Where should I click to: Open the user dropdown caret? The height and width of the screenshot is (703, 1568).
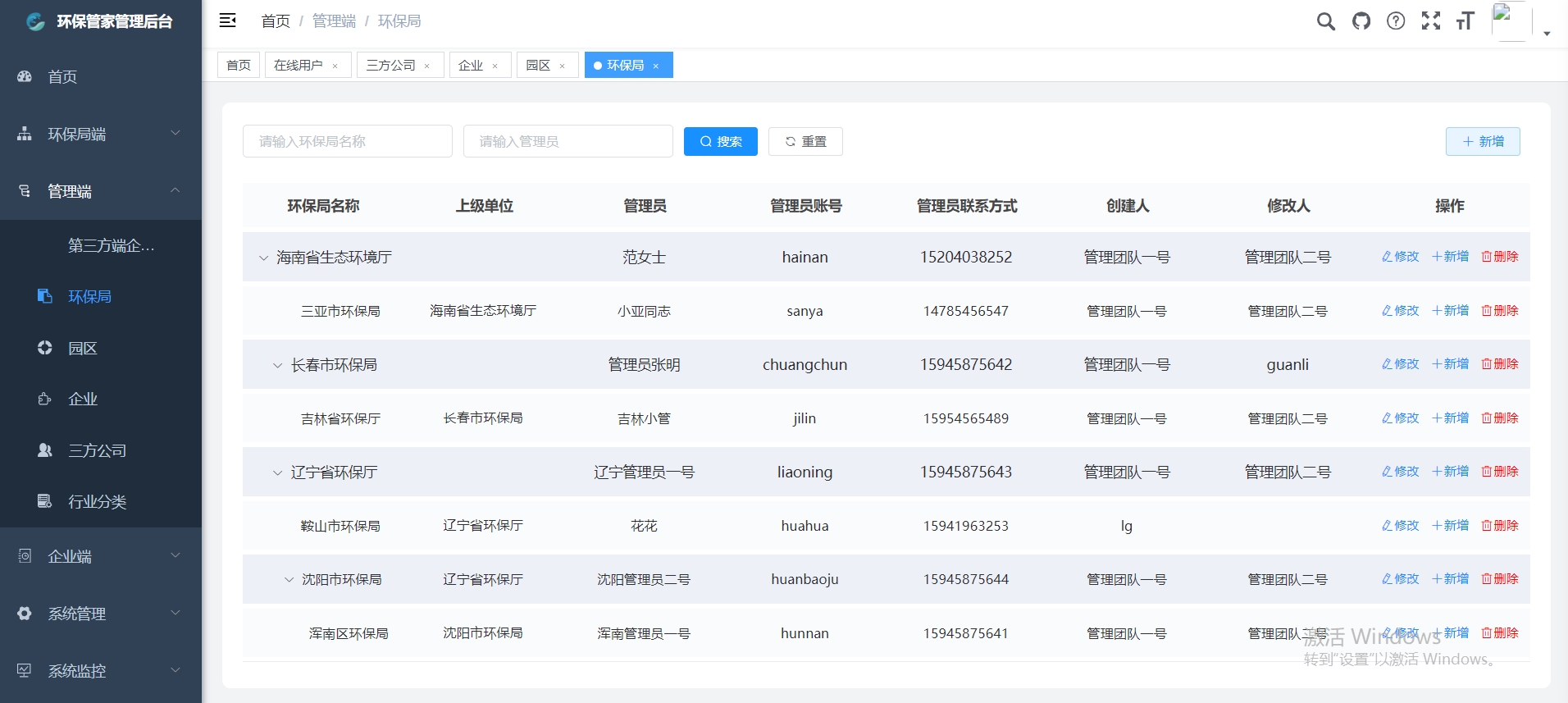tap(1547, 34)
